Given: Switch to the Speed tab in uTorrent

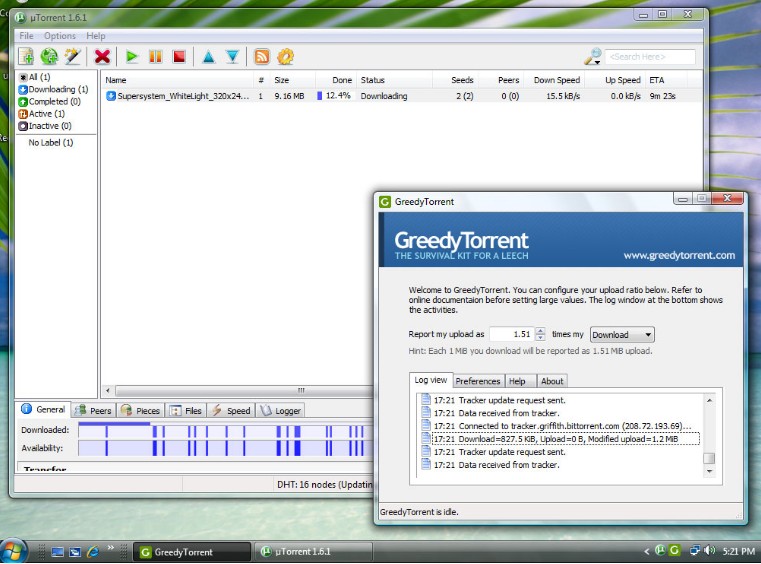Looking at the screenshot, I should [232, 411].
